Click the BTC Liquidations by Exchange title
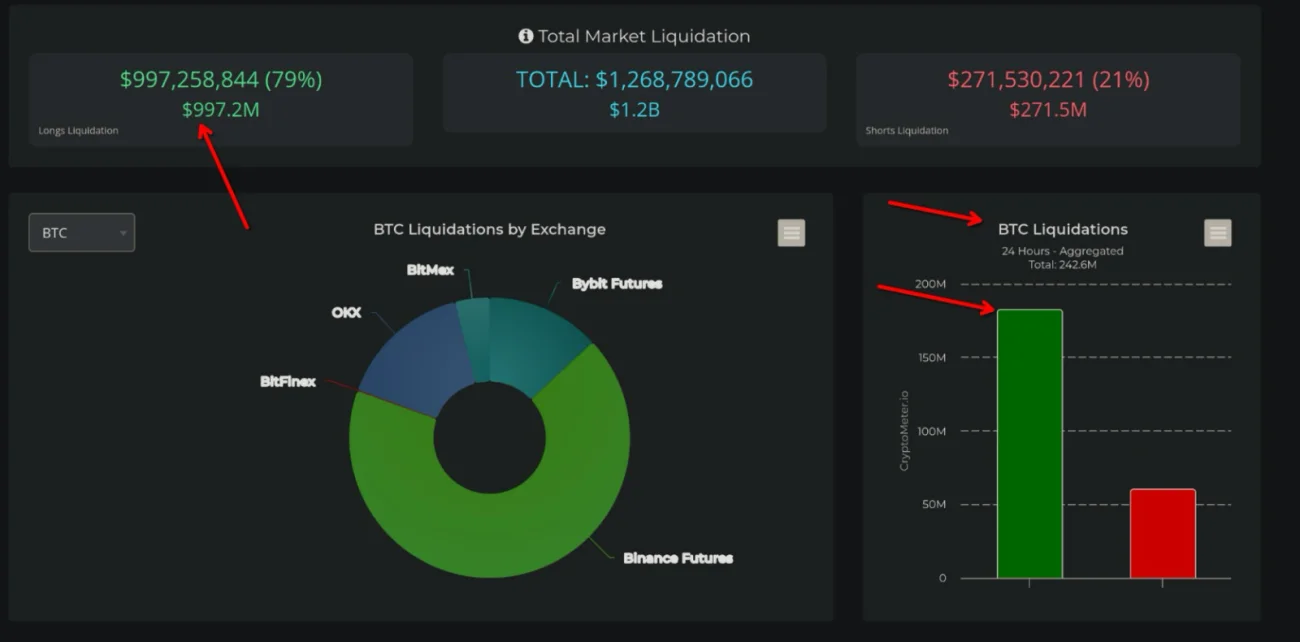 tap(489, 229)
